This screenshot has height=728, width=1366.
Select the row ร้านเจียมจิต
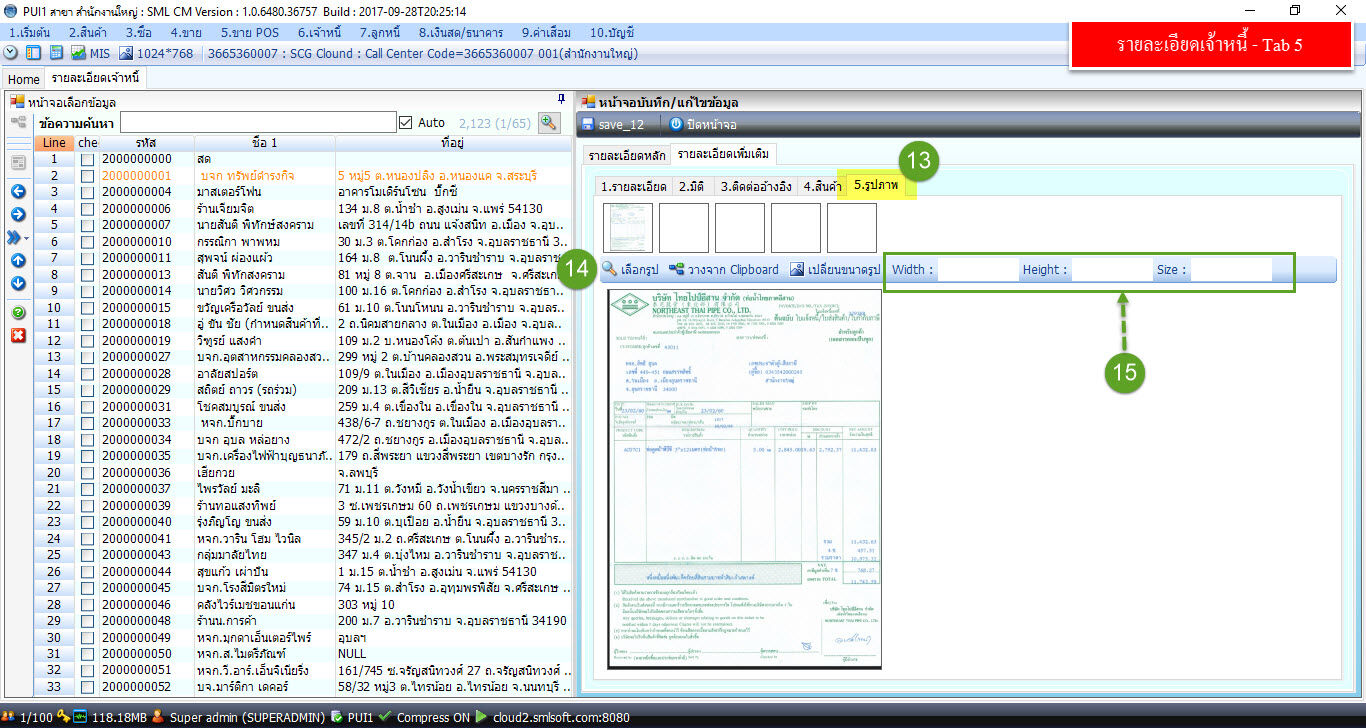pos(304,208)
